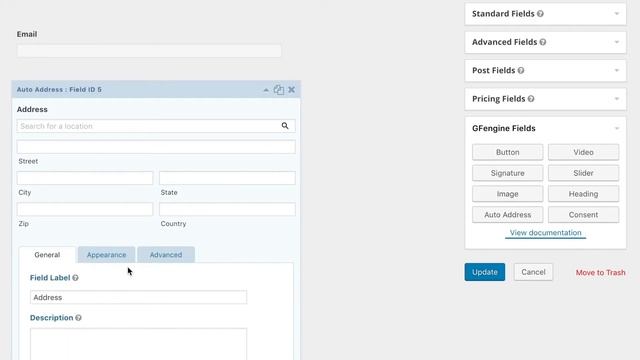The width and height of the screenshot is (640, 360).
Task: Show Description help tooltip icon
Action: [78, 318]
